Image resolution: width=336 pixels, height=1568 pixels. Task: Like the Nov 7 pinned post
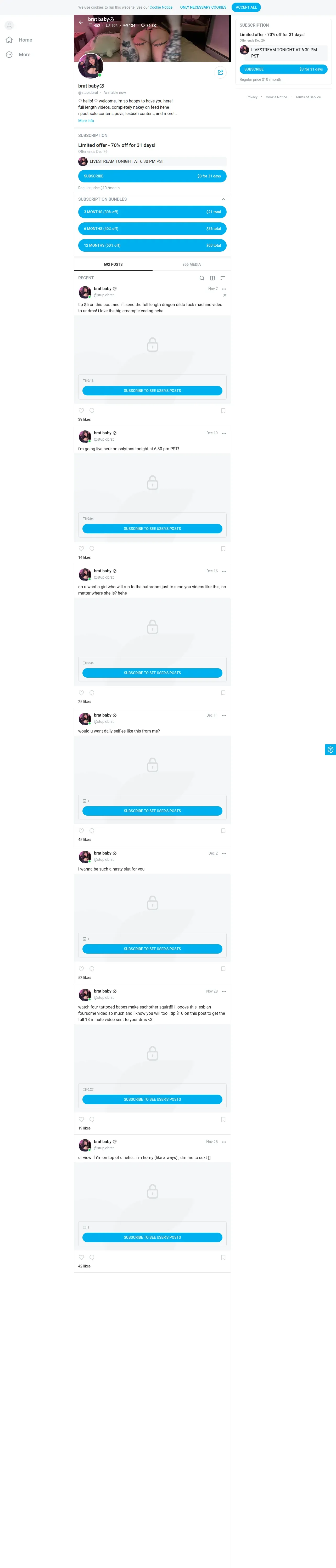(x=81, y=411)
